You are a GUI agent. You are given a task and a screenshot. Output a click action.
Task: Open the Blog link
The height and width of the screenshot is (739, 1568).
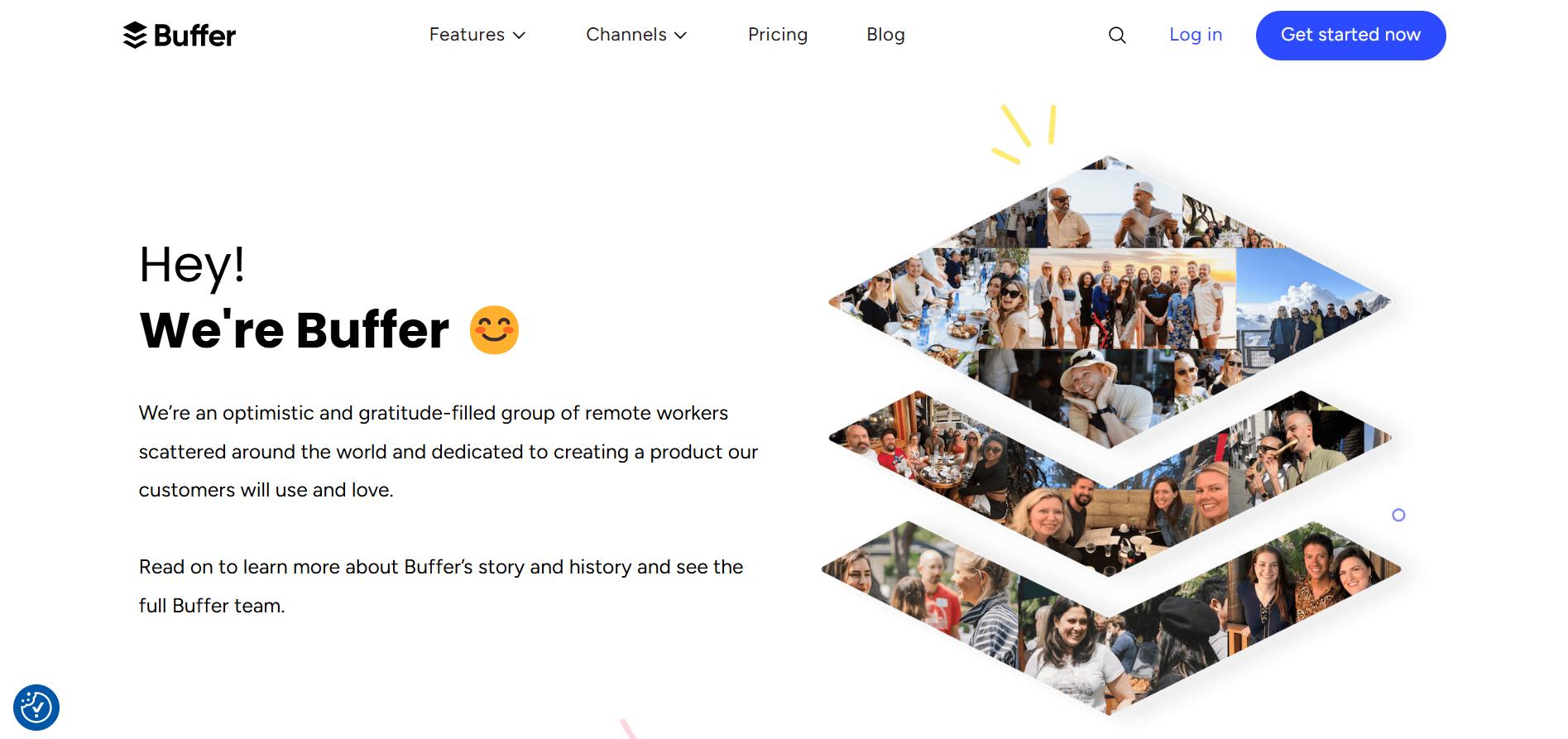tap(885, 35)
